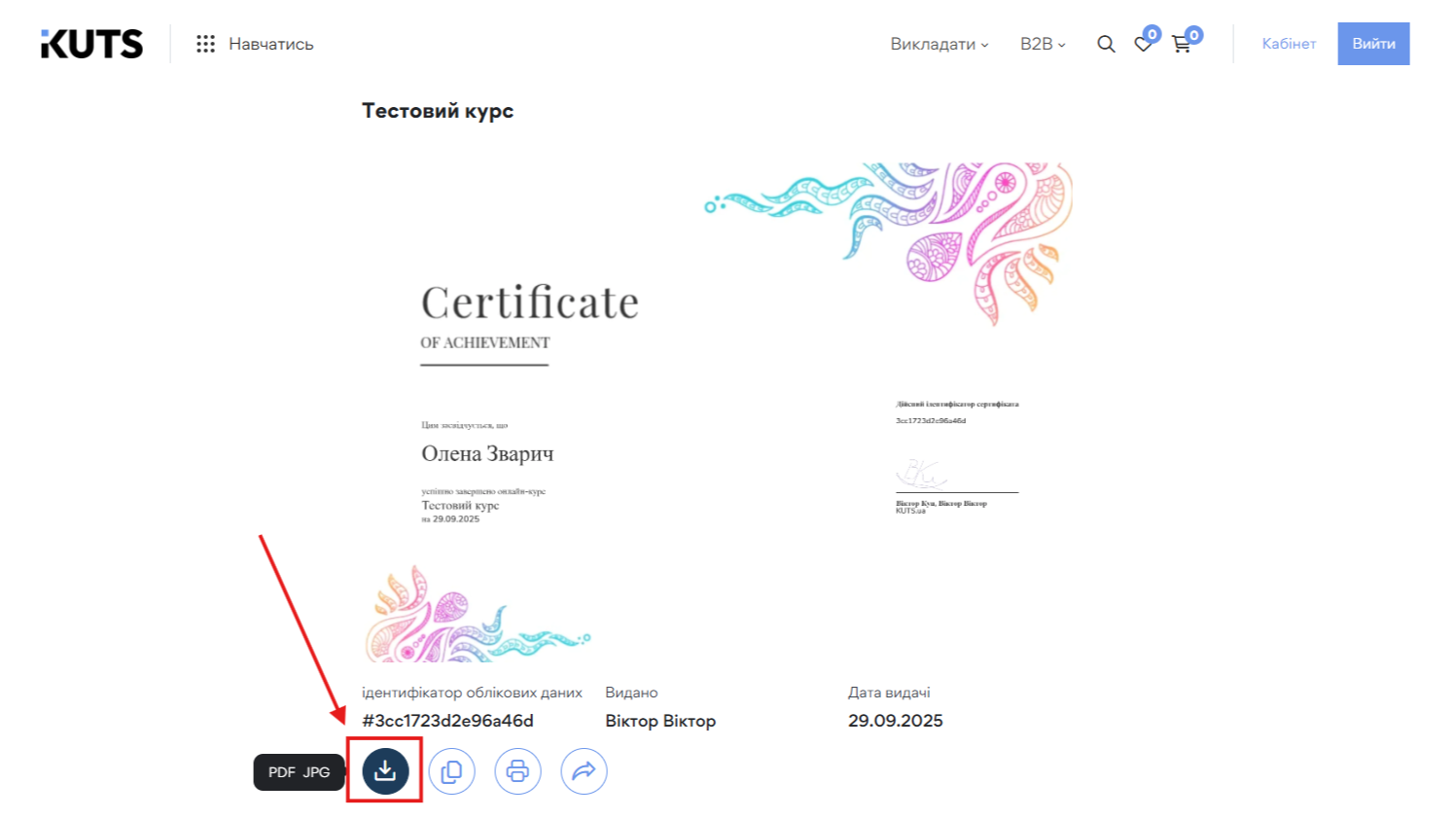Click the download certificate icon
The image size is (1456, 819).
(x=385, y=770)
